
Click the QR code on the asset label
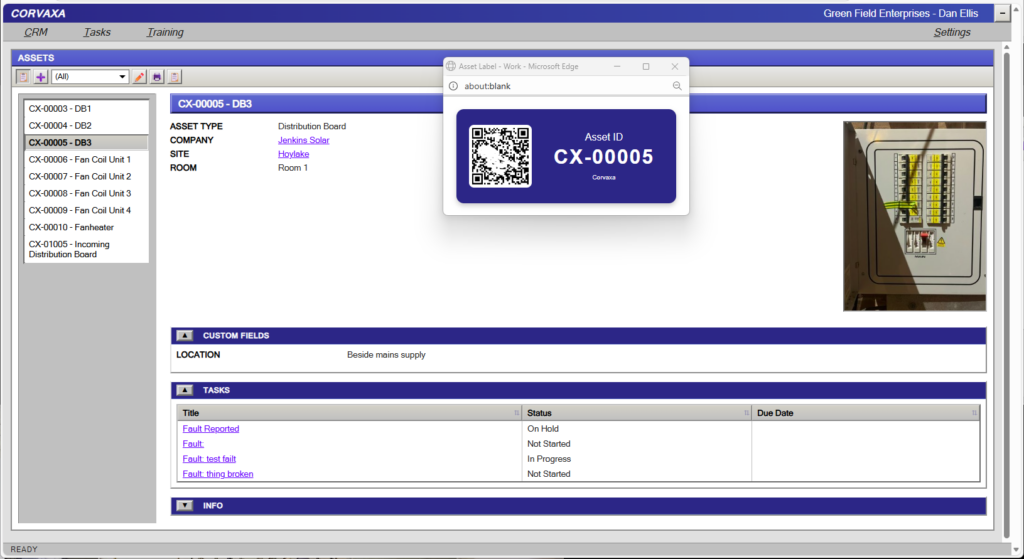(500, 156)
